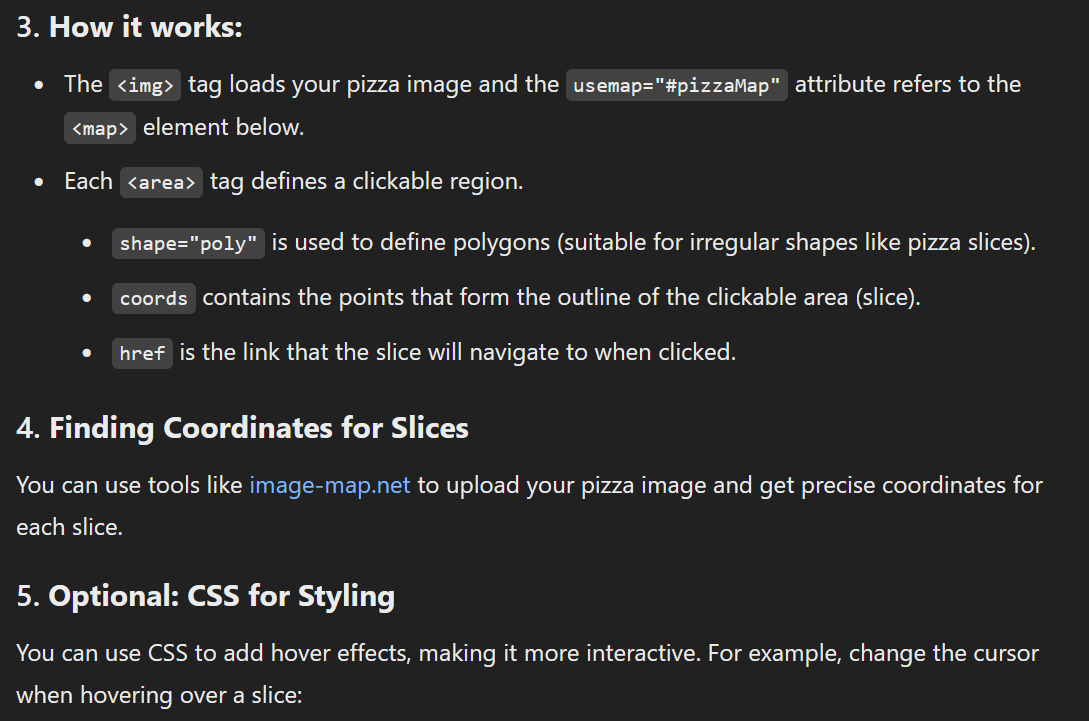This screenshot has height=721, width=1089.
Task: Click the text "element below."
Action: (x=223, y=128)
